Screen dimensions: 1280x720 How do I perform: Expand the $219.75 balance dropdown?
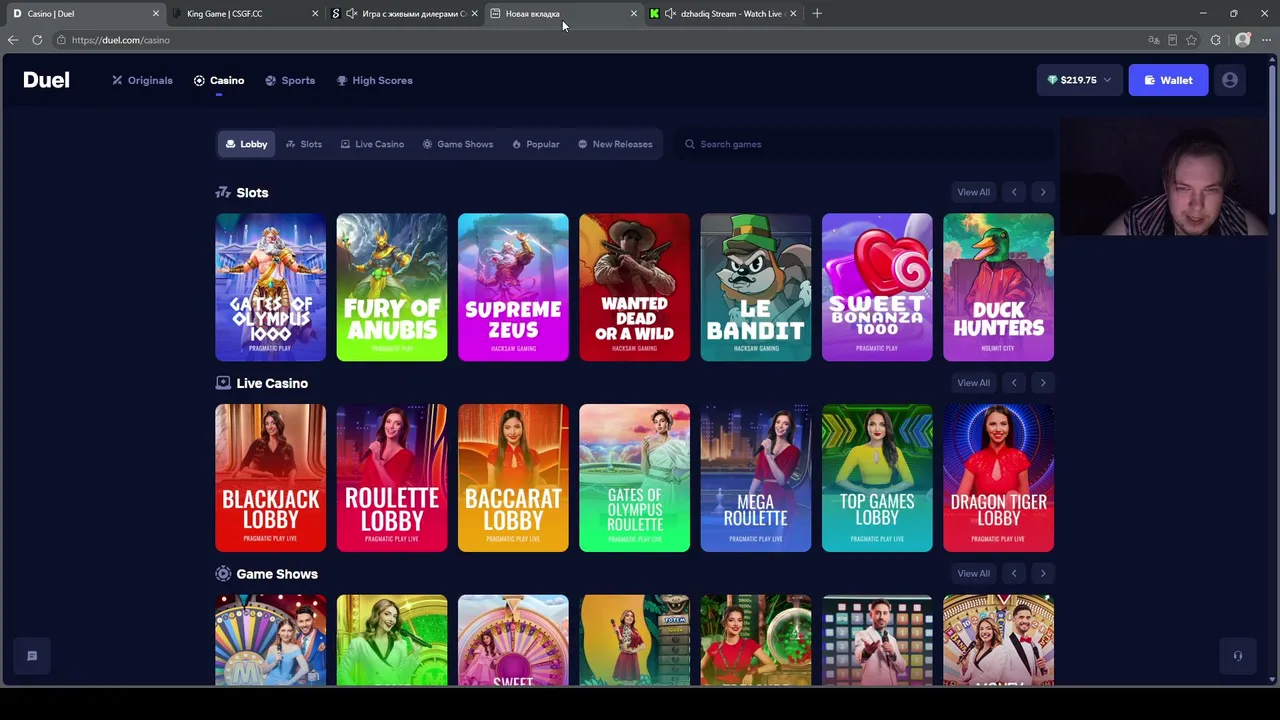1079,80
